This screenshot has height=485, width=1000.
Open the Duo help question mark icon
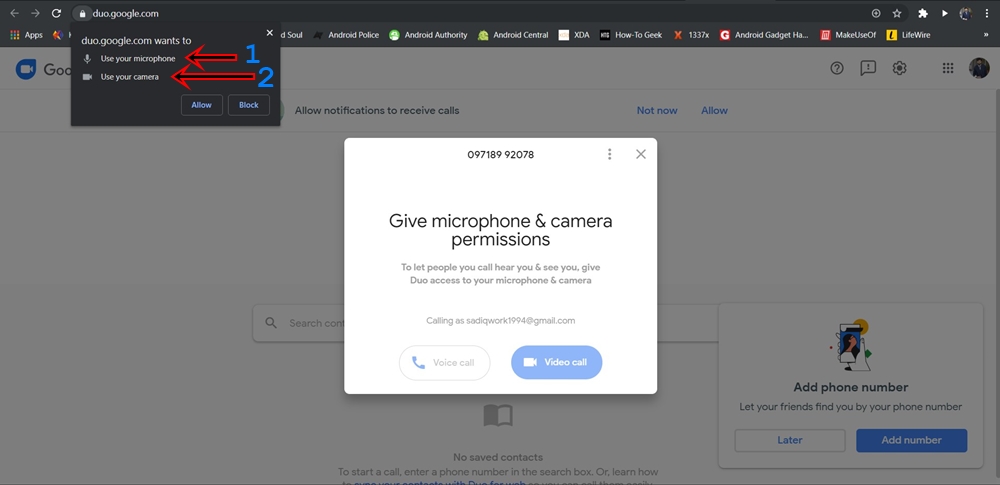[837, 68]
